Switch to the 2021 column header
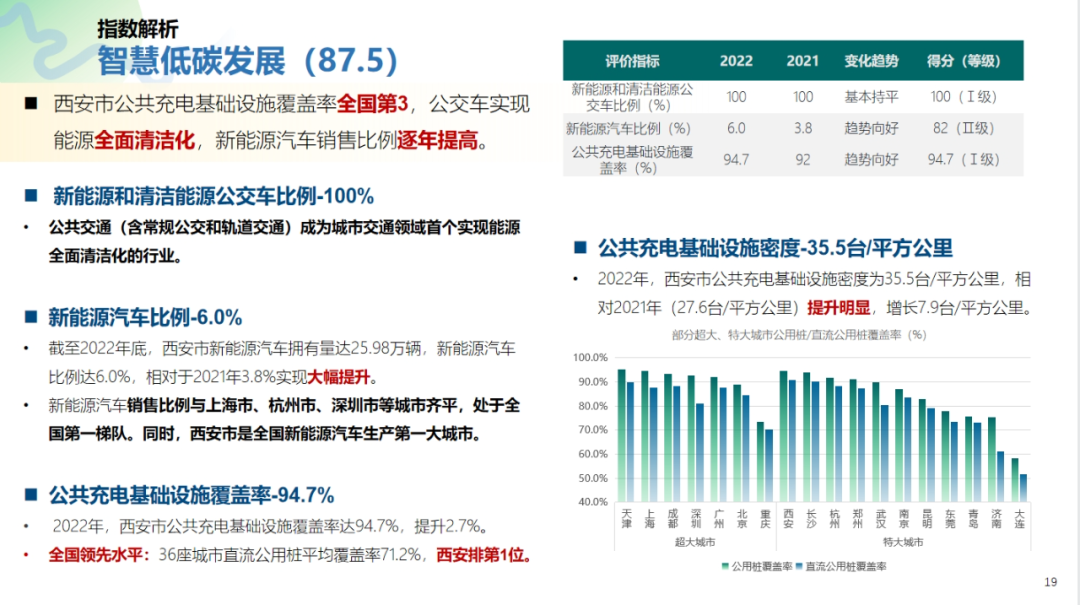1080x605 pixels. [802, 61]
